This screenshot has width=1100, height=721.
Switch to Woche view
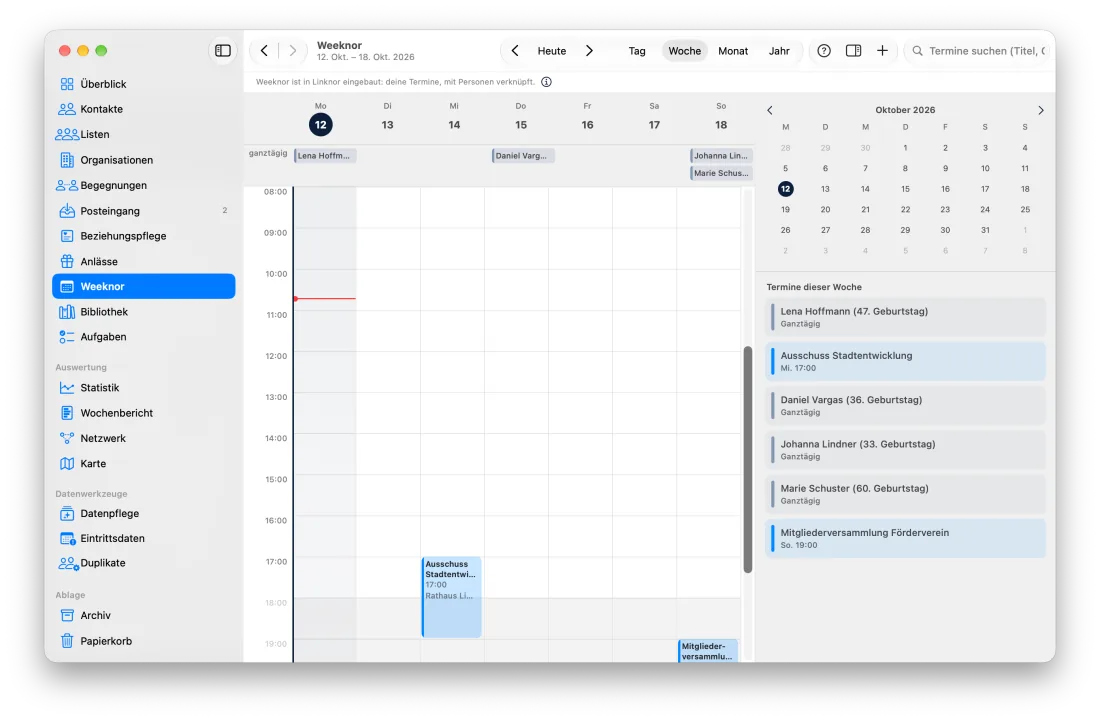pyautogui.click(x=684, y=50)
